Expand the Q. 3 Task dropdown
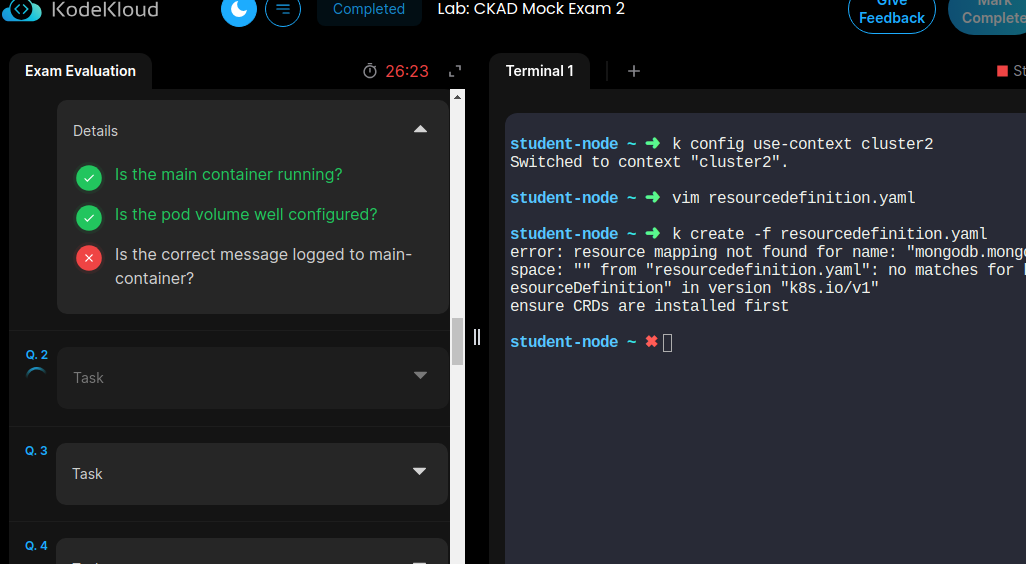The height and width of the screenshot is (564, 1026). coord(419,471)
